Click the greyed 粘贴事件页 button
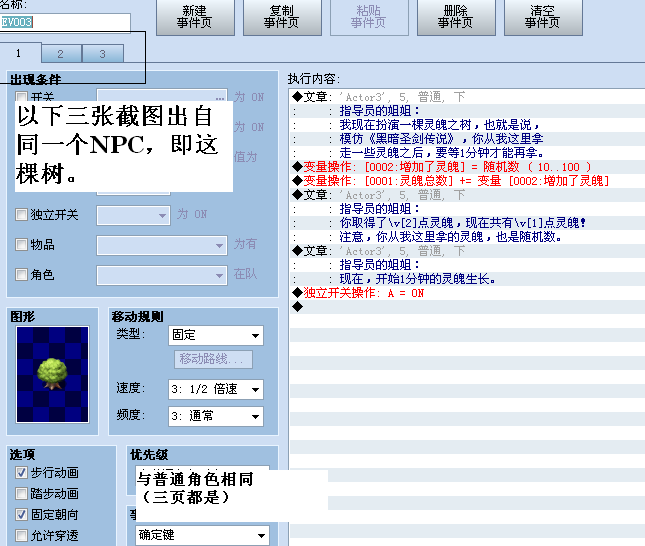The image size is (645, 546). pyautogui.click(x=369, y=17)
